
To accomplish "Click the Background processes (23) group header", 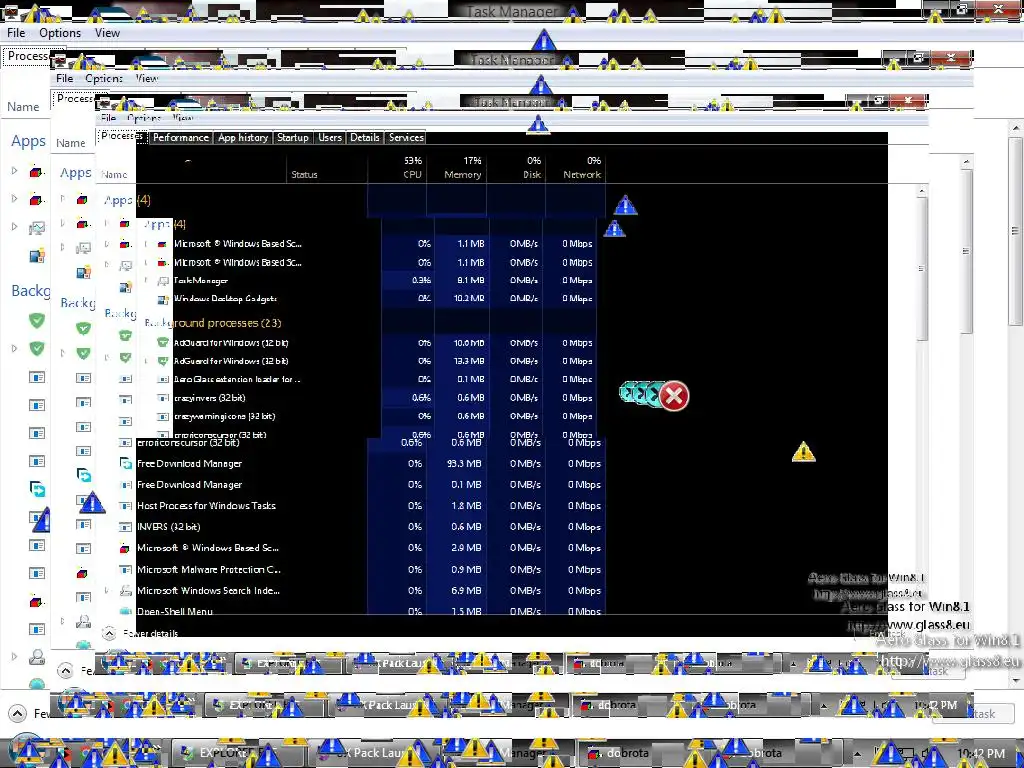I will coord(213,323).
